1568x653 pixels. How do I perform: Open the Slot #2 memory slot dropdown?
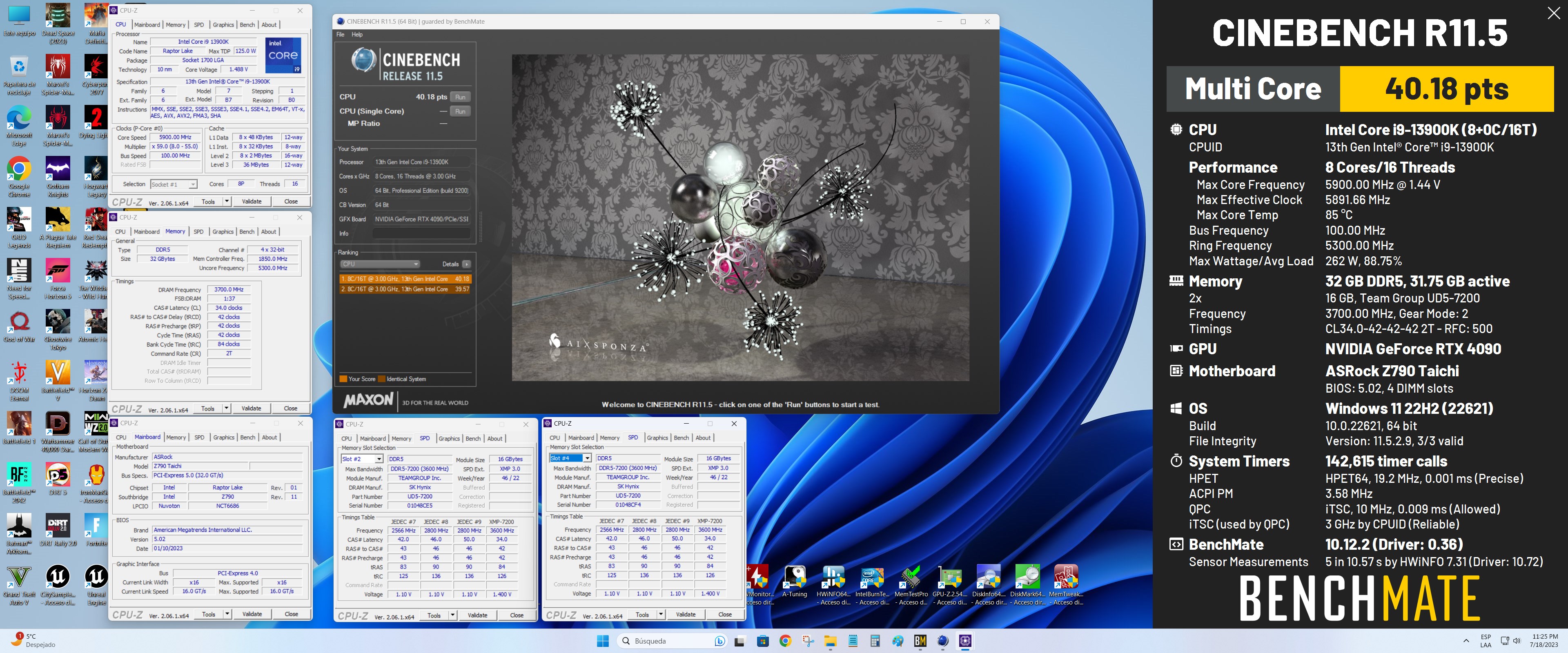(x=361, y=459)
